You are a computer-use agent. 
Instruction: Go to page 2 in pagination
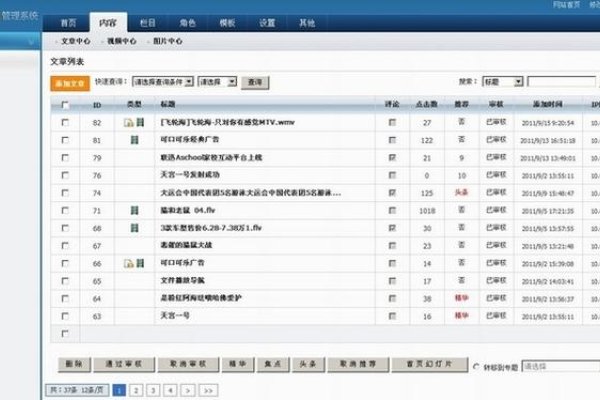(136, 390)
